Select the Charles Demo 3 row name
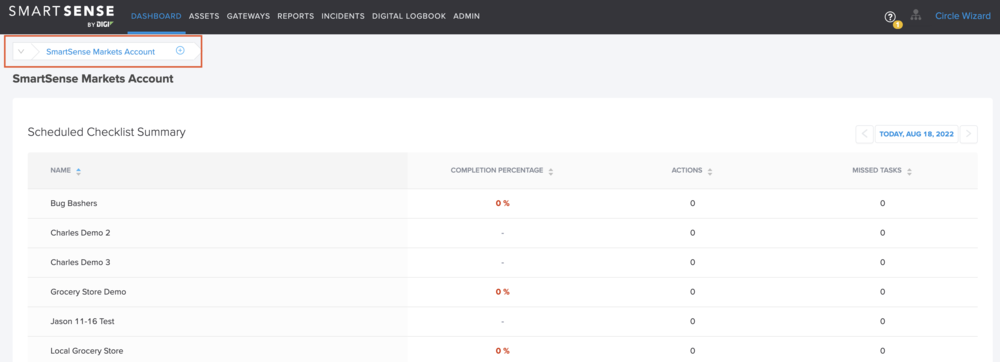Image resolution: width=1000 pixels, height=362 pixels. 80,262
